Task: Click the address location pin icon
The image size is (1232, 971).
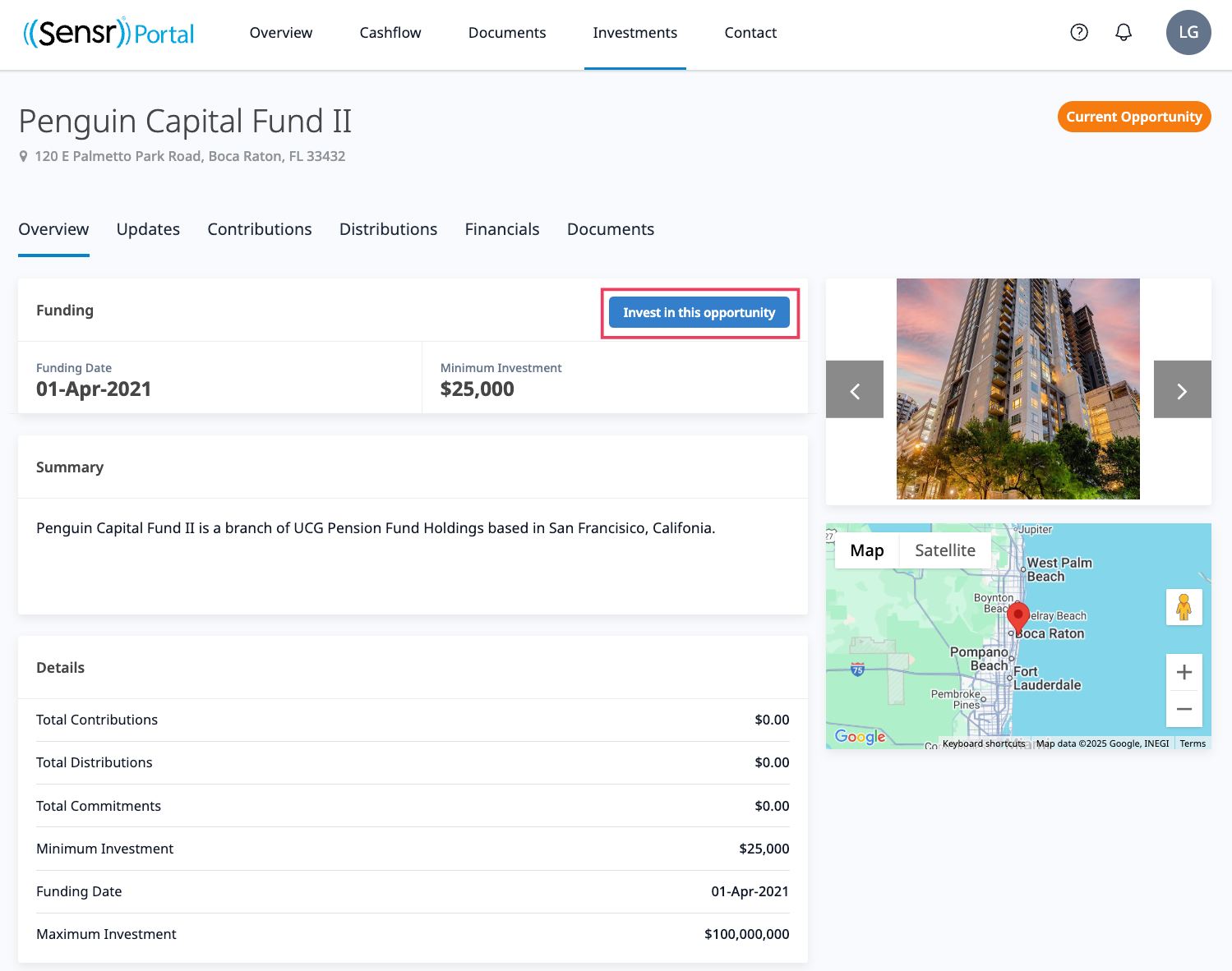Action: [23, 156]
